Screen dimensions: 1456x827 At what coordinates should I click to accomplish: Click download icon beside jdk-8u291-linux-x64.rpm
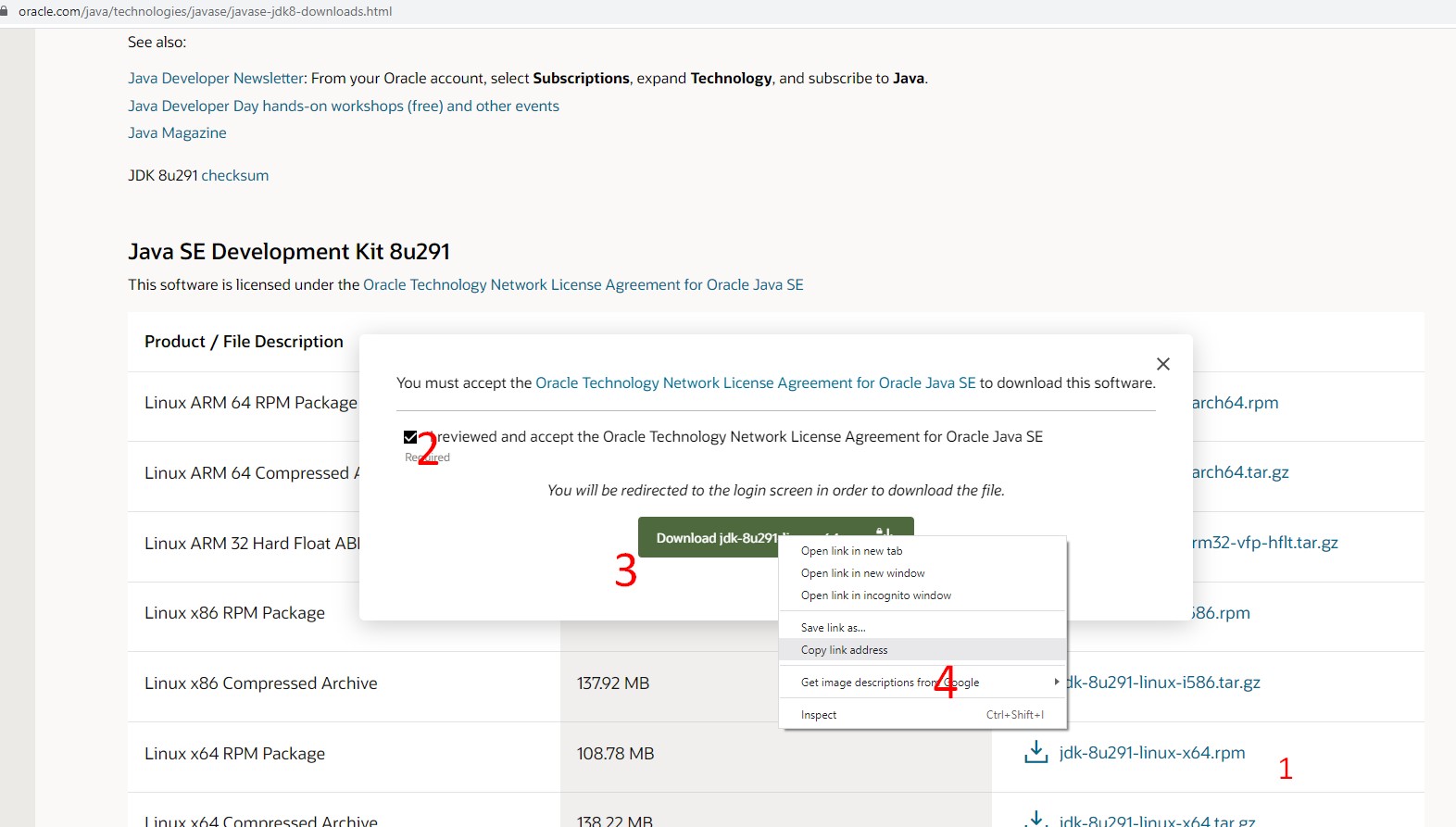[x=1036, y=752]
